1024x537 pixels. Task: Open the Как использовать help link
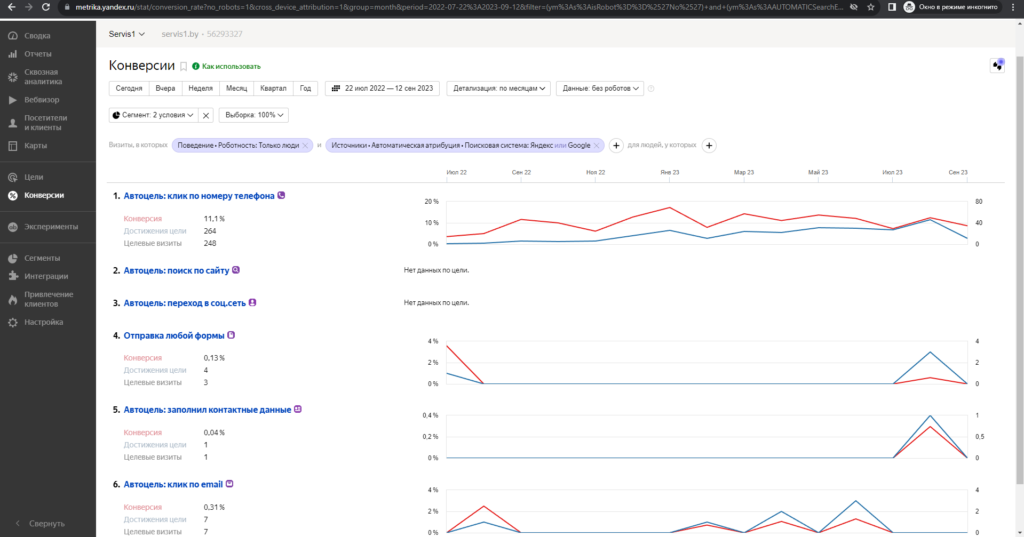coord(227,66)
